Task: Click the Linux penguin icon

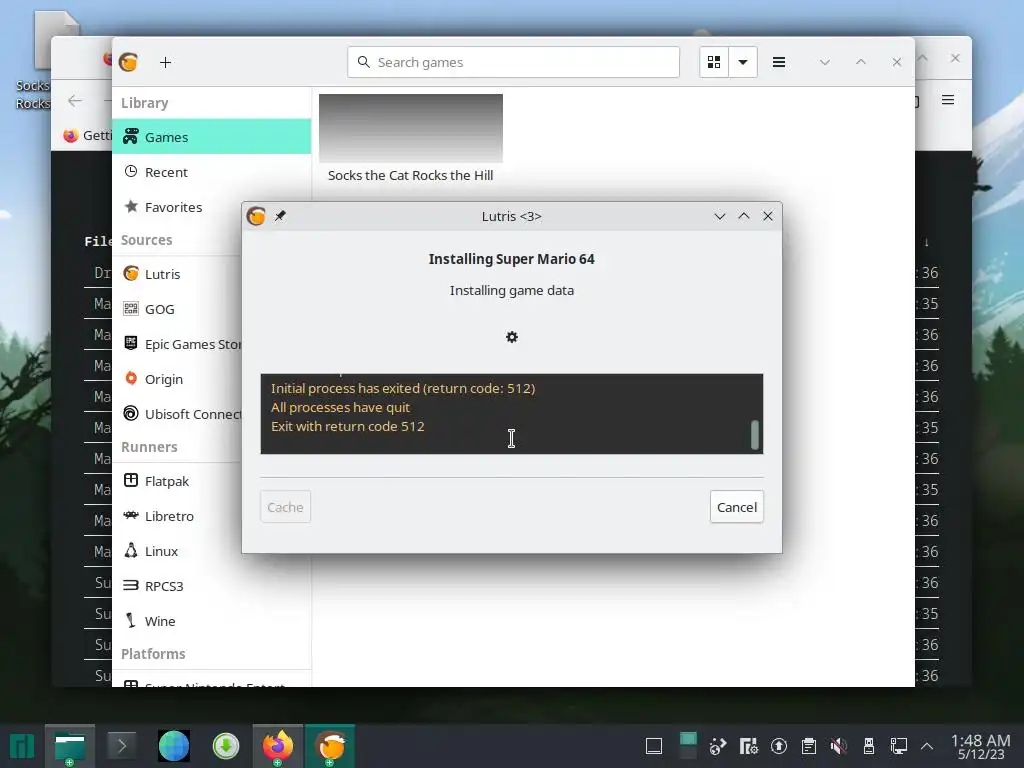Action: click(131, 550)
